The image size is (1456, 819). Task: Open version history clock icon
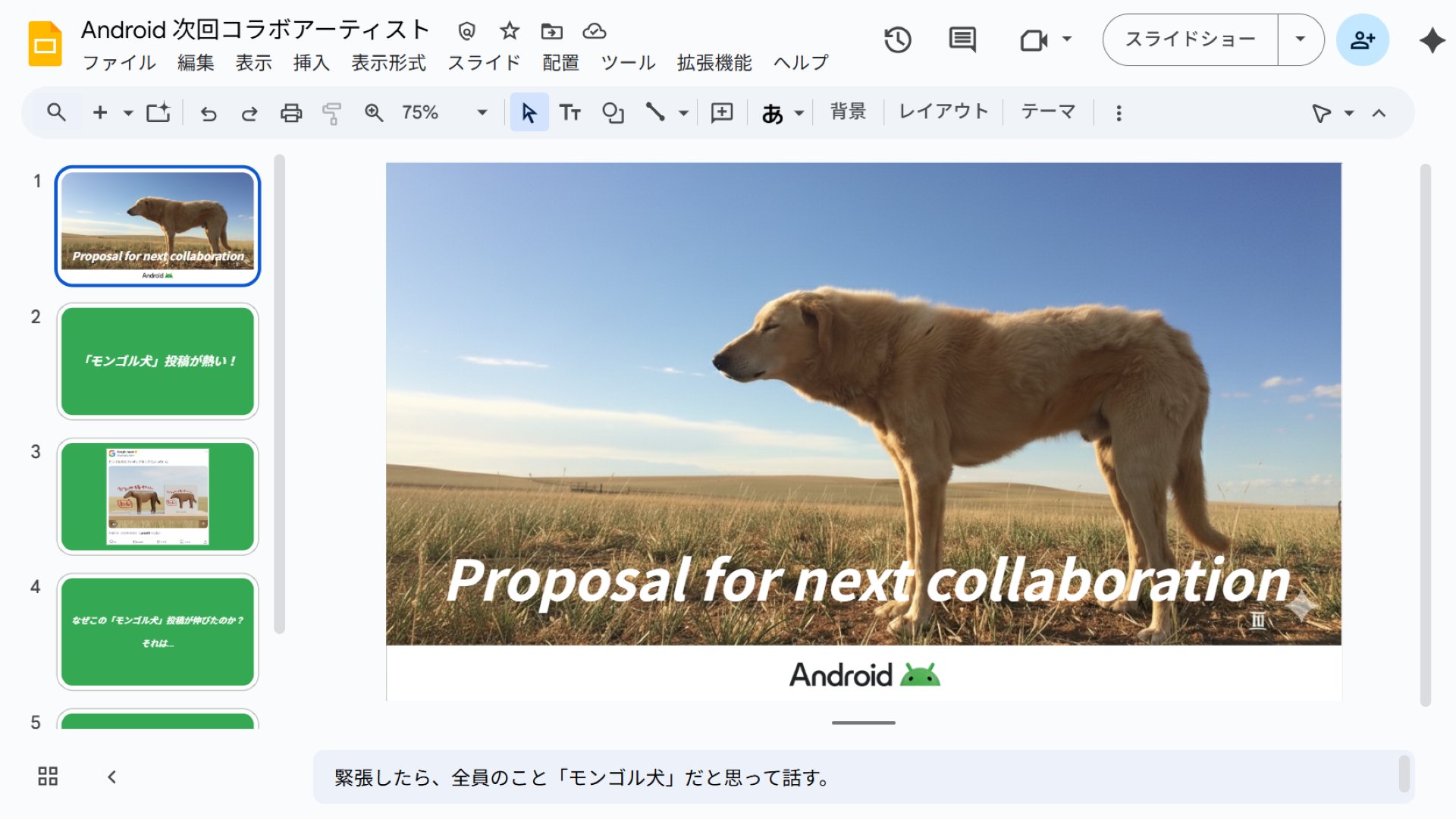tap(898, 39)
